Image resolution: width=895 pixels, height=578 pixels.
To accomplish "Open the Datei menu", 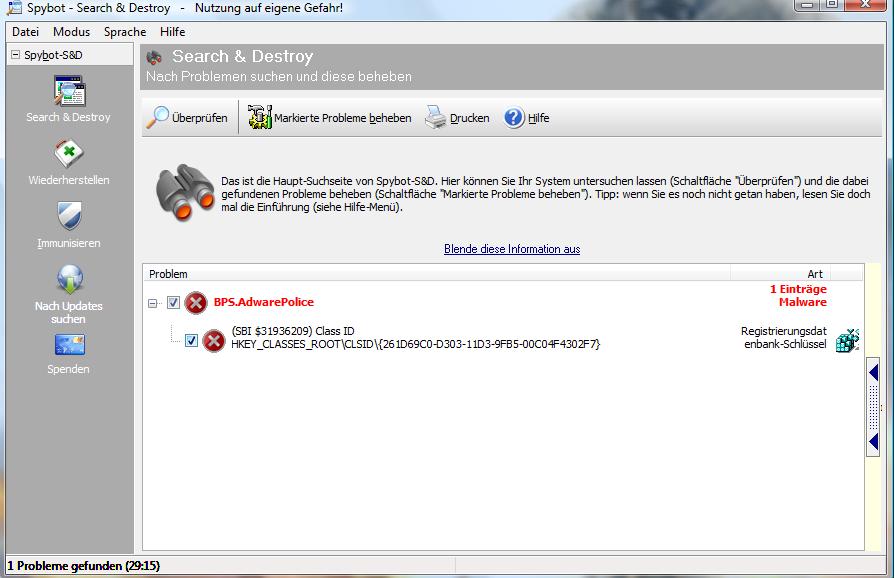I will [26, 32].
